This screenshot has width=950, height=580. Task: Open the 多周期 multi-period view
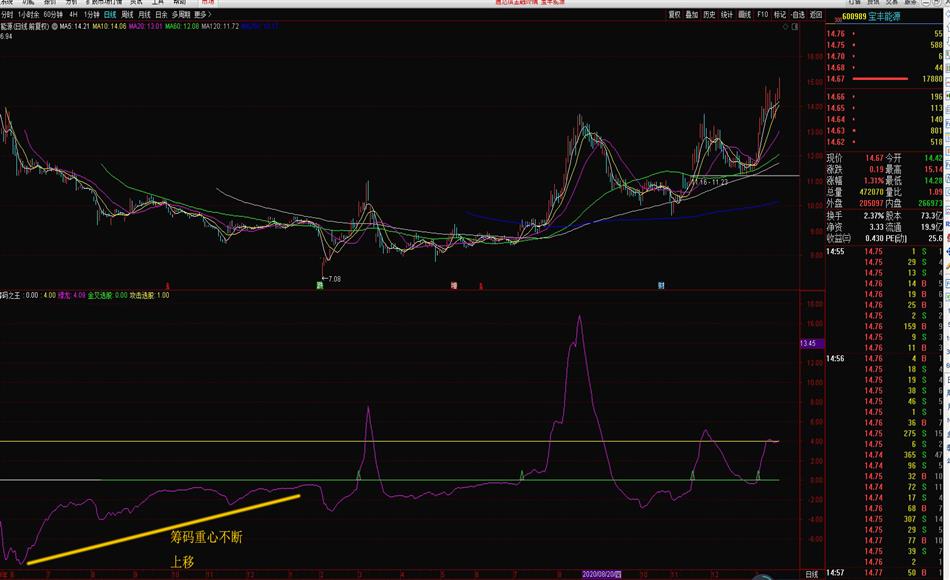[x=180, y=15]
